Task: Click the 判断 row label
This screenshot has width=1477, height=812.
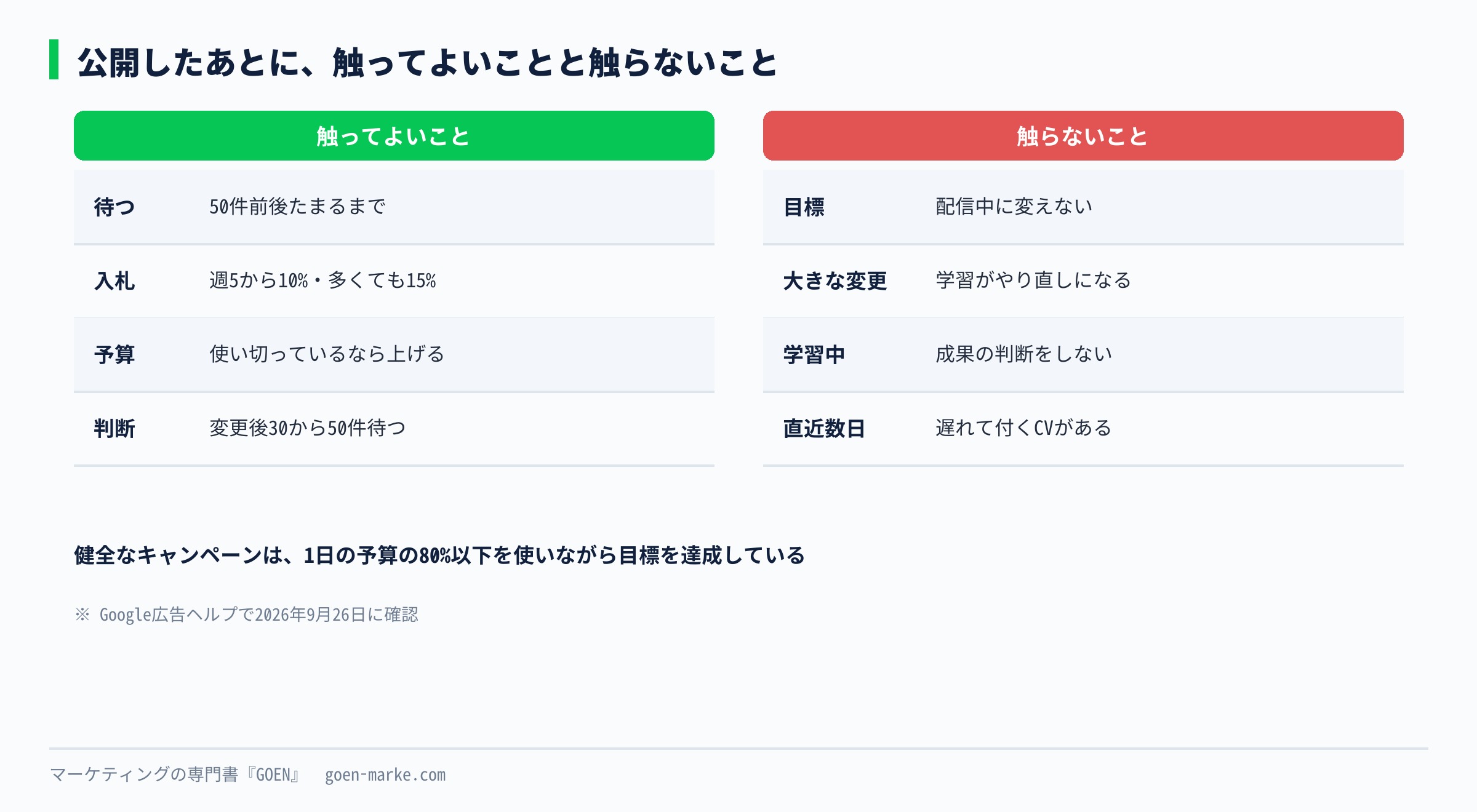Action: point(114,429)
